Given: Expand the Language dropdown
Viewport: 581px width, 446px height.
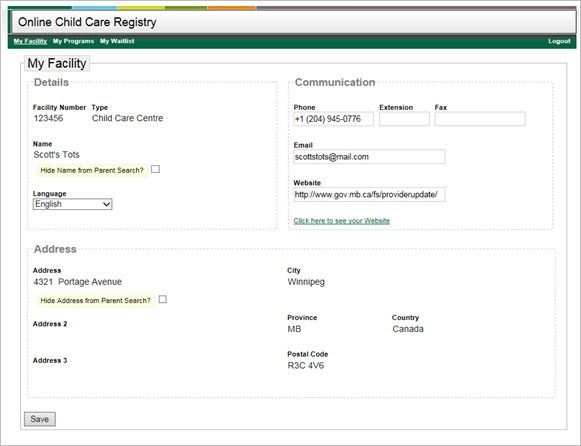Looking at the screenshot, I should 73,204.
